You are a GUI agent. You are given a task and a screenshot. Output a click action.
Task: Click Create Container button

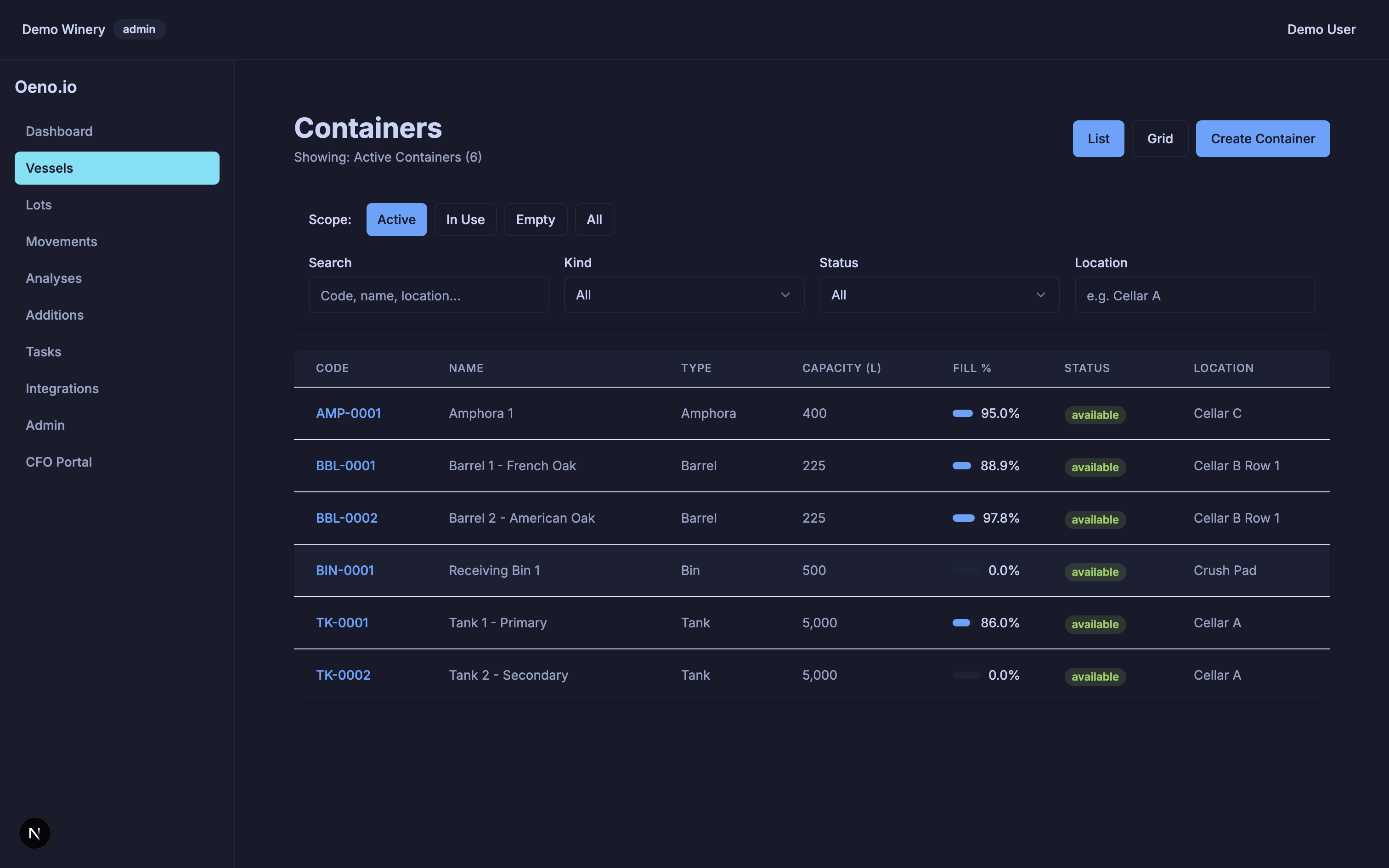(1262, 138)
